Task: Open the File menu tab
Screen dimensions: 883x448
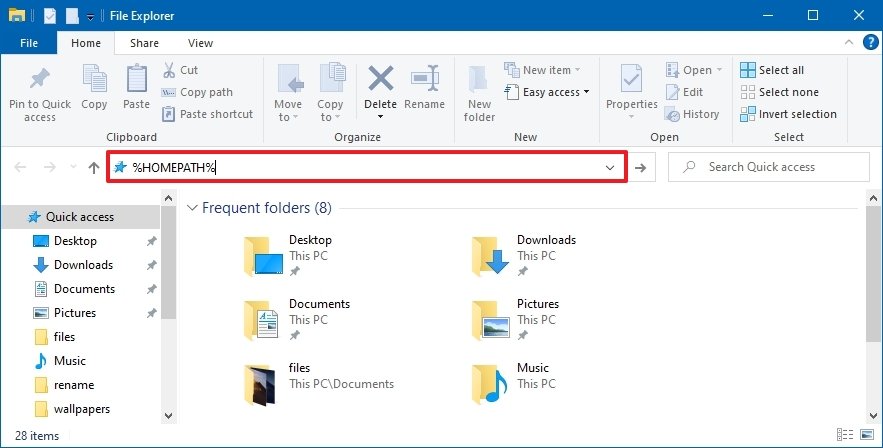Action: coord(29,43)
